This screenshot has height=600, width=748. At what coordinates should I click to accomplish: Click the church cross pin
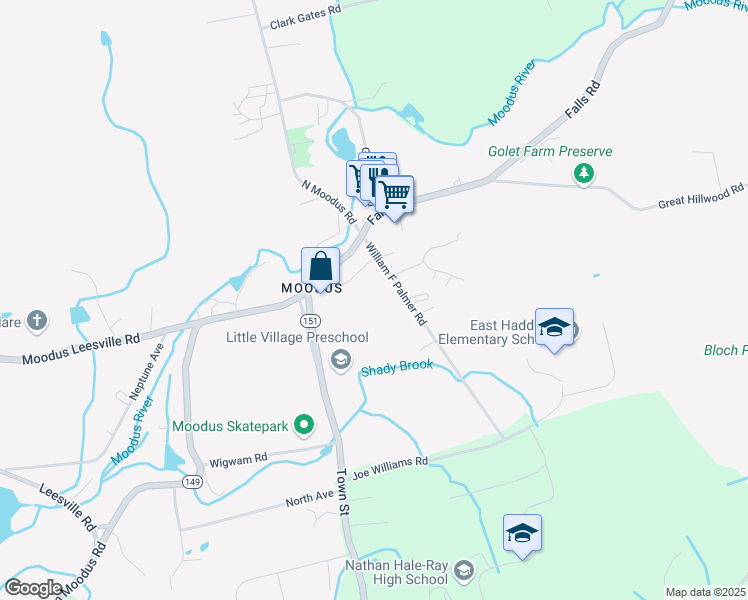coord(37,321)
